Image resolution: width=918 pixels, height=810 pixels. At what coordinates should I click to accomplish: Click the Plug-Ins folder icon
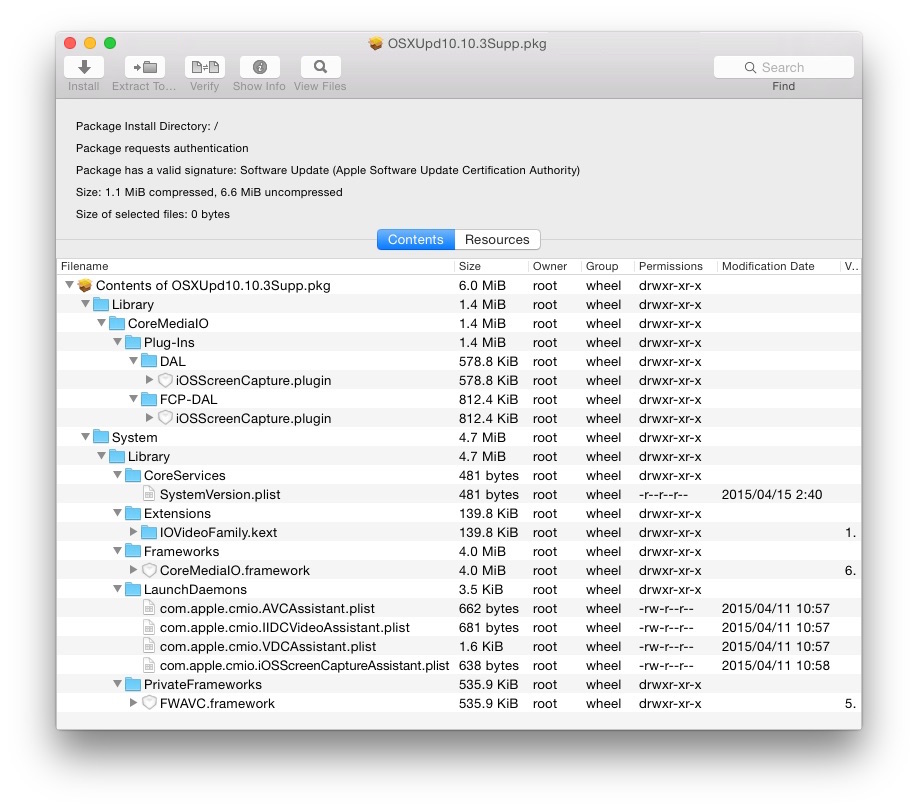[x=133, y=342]
